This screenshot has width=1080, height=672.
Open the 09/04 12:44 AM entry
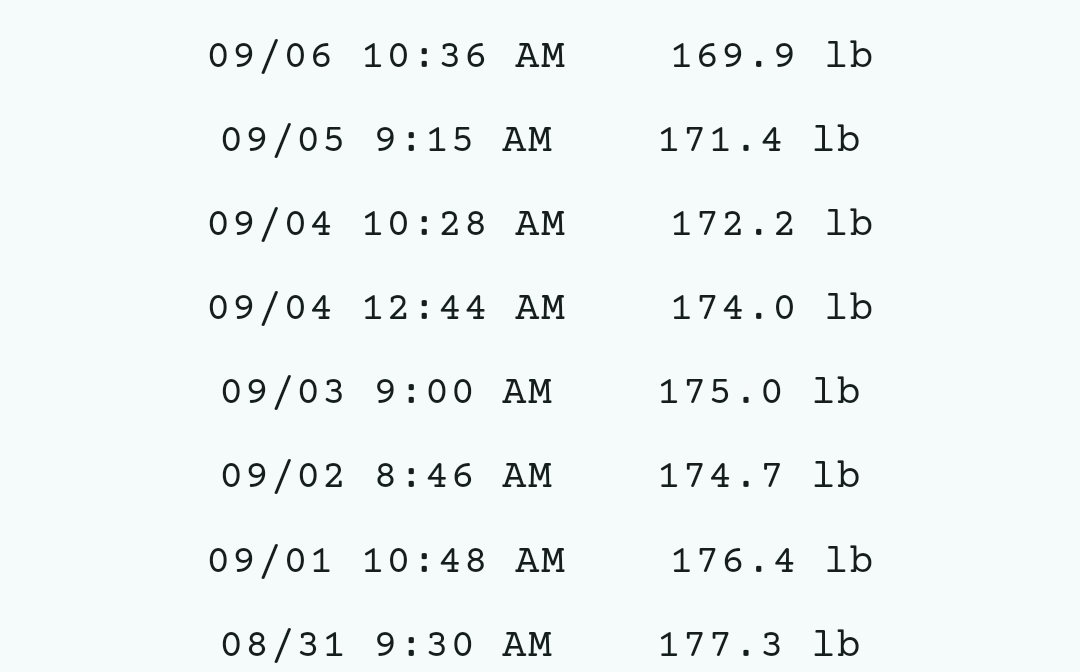click(386, 308)
